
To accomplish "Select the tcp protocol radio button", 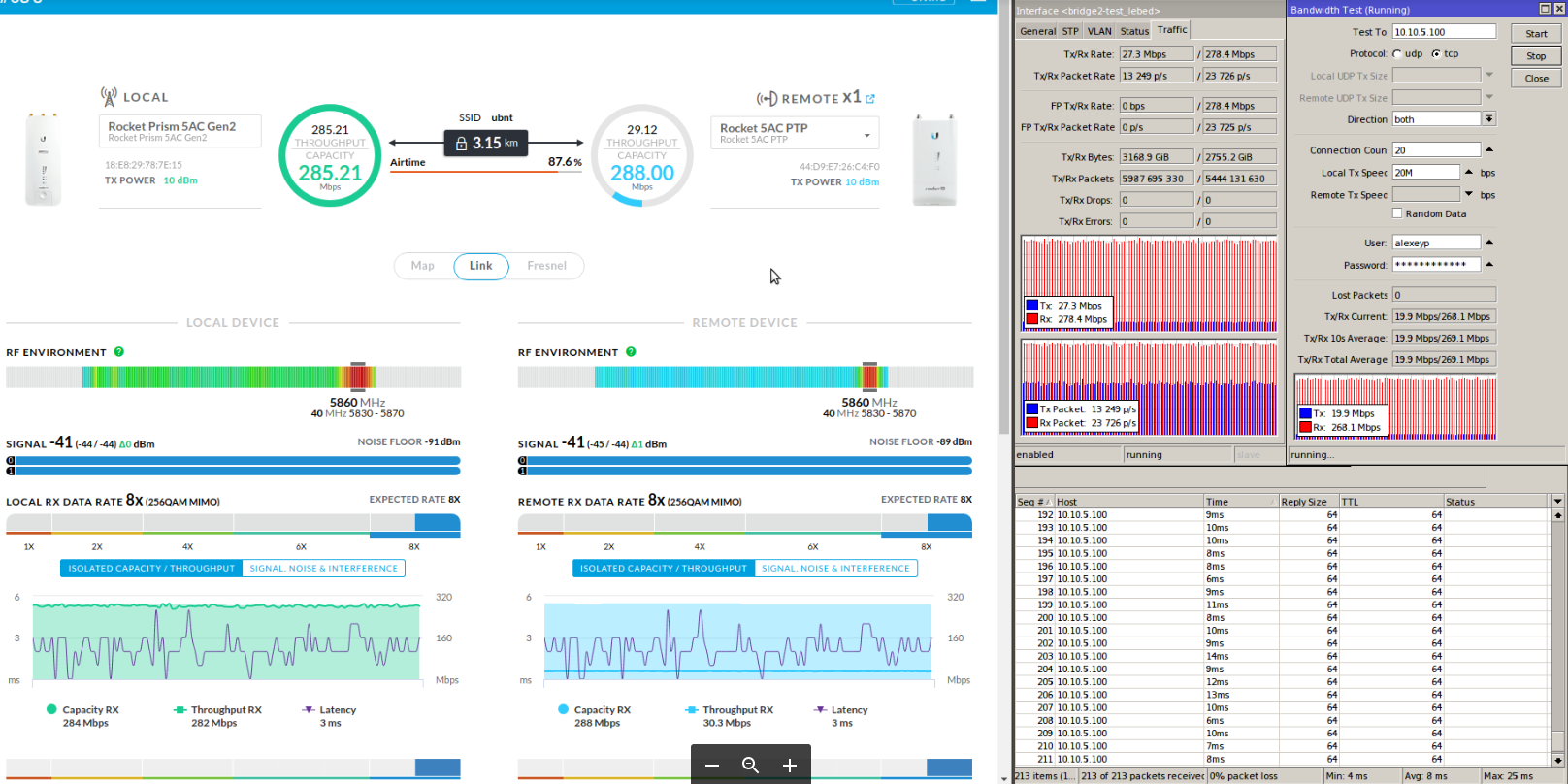I will coord(1436,54).
